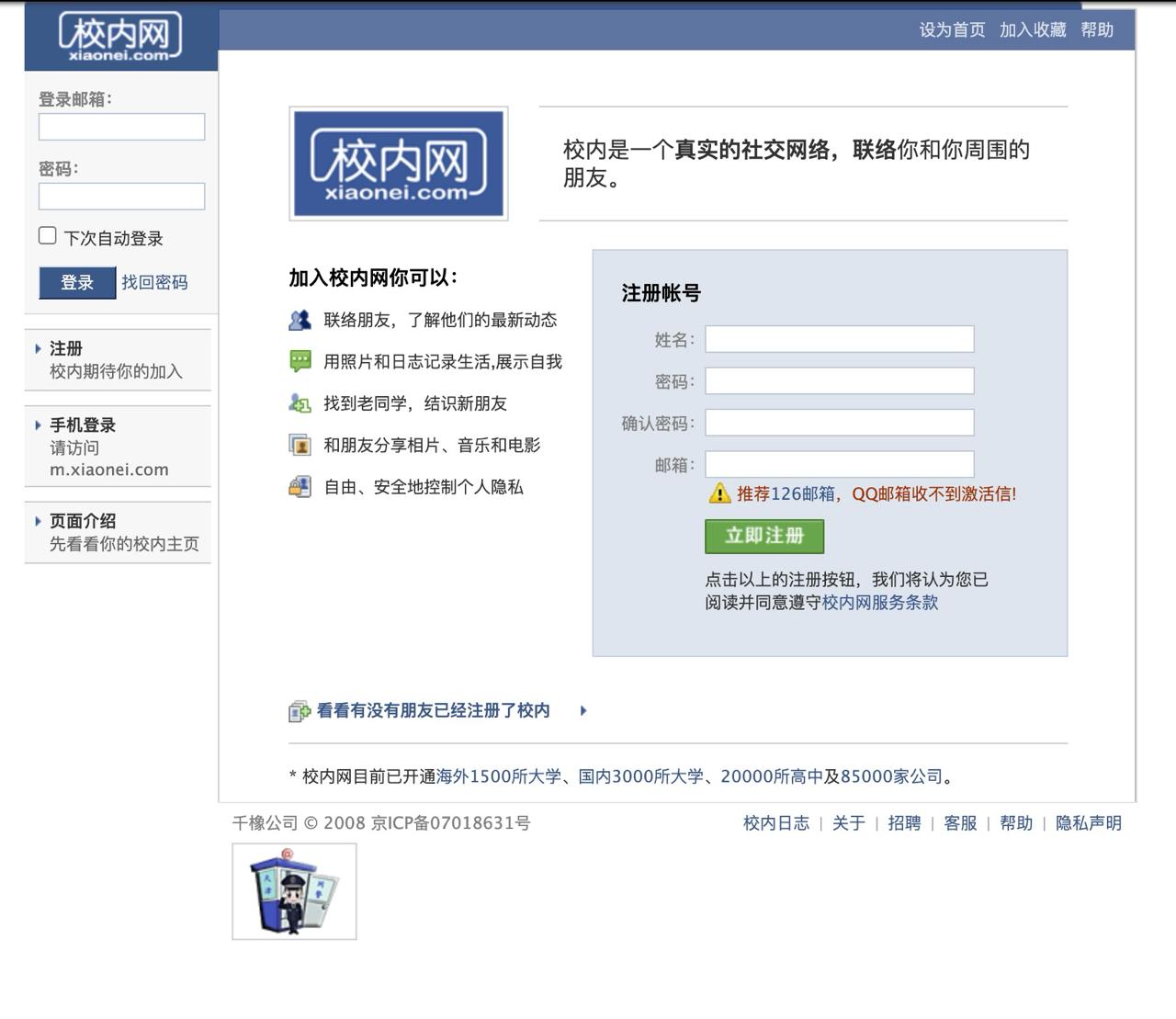Click the large Xiaonei logo banner image
This screenshot has width=1176, height=1019.
pos(398,164)
